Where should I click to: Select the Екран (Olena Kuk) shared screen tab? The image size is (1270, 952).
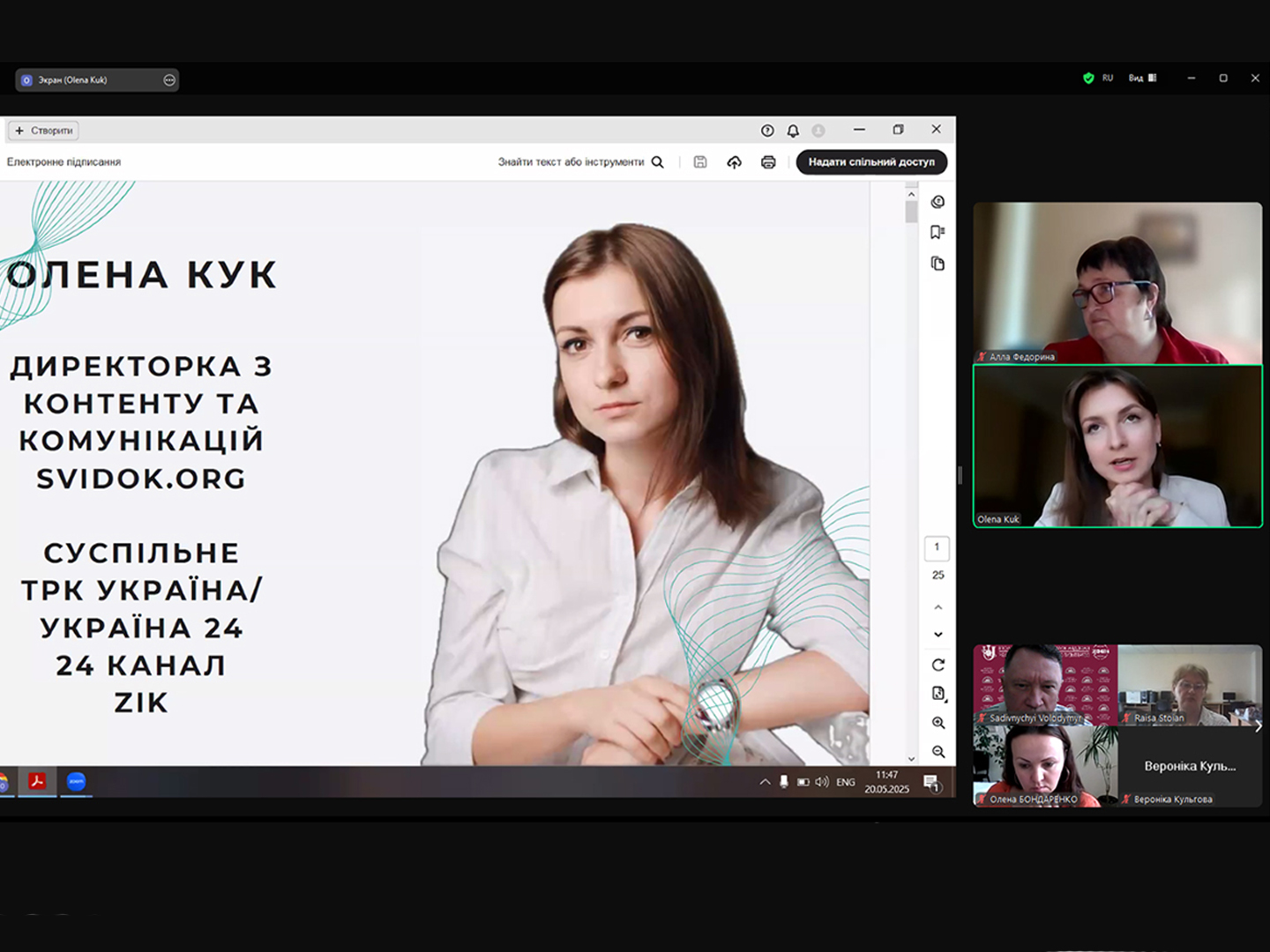click(x=97, y=80)
